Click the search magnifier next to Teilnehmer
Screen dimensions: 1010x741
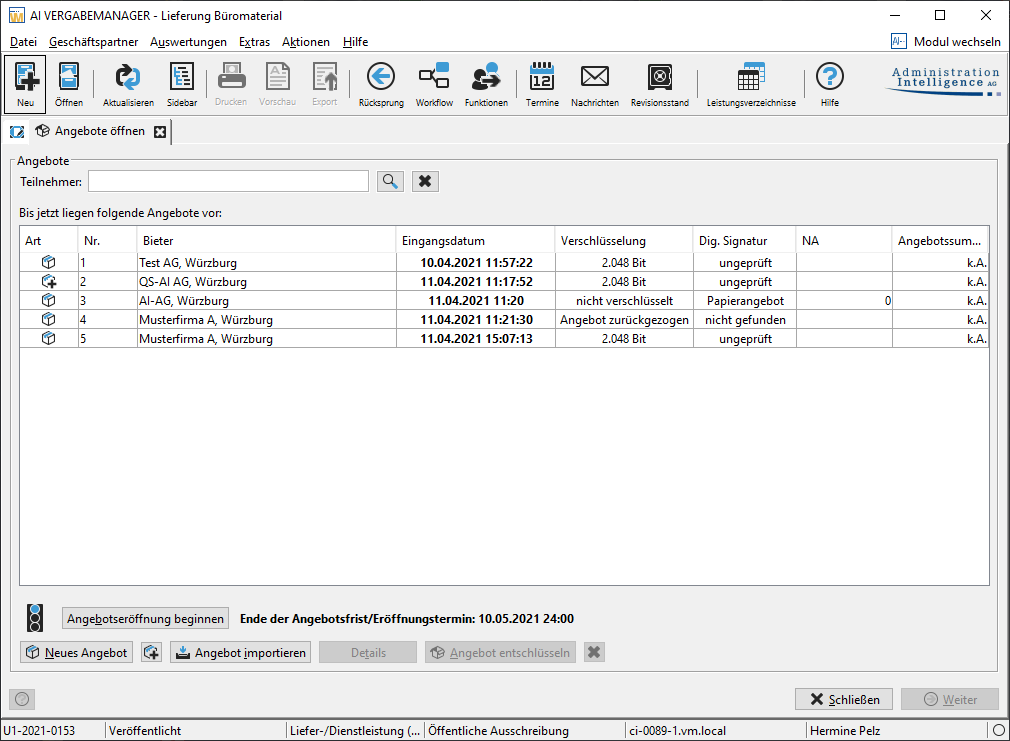pyautogui.click(x=390, y=181)
